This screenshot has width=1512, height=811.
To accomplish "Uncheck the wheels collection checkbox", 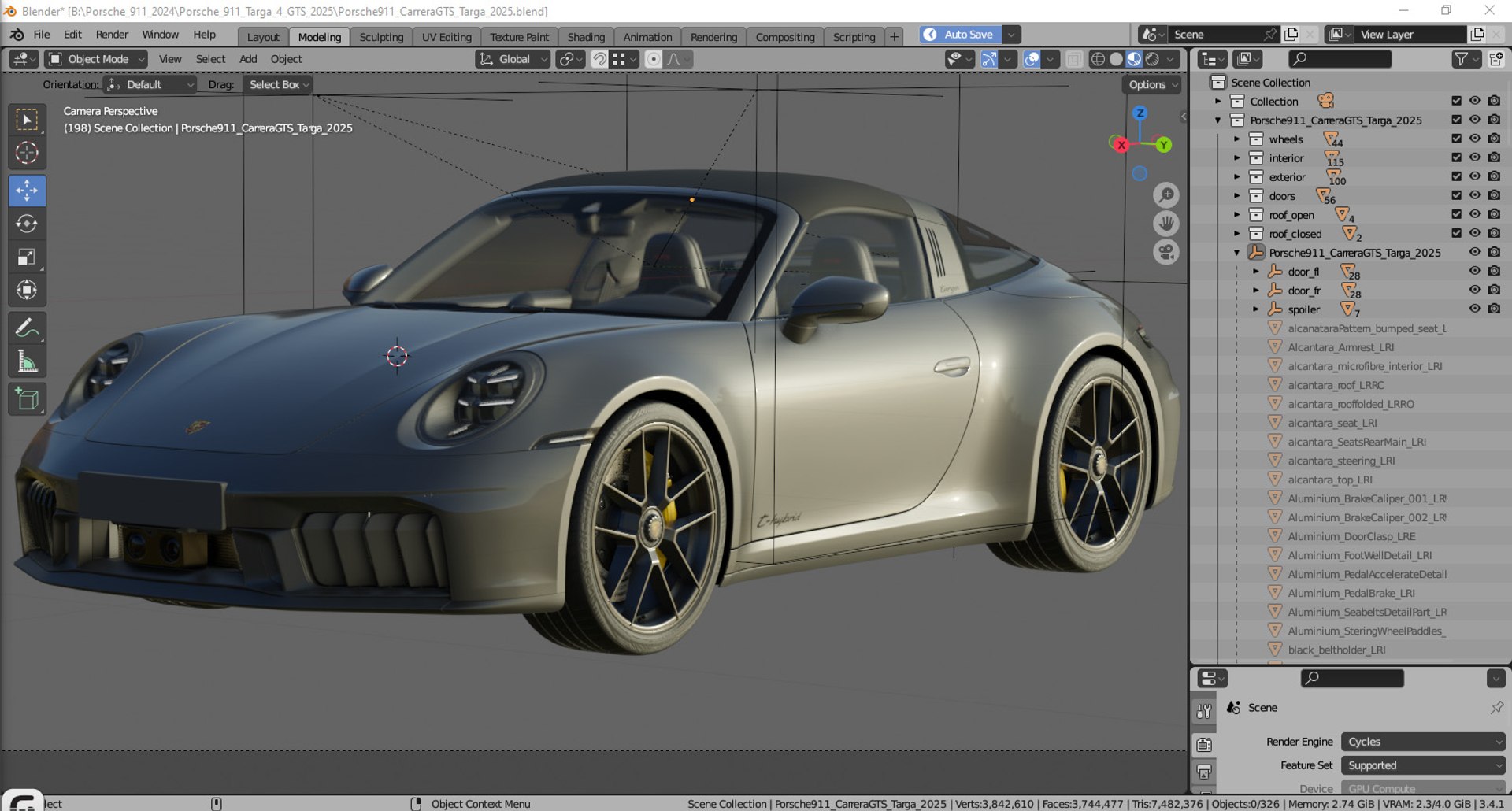I will (x=1456, y=139).
